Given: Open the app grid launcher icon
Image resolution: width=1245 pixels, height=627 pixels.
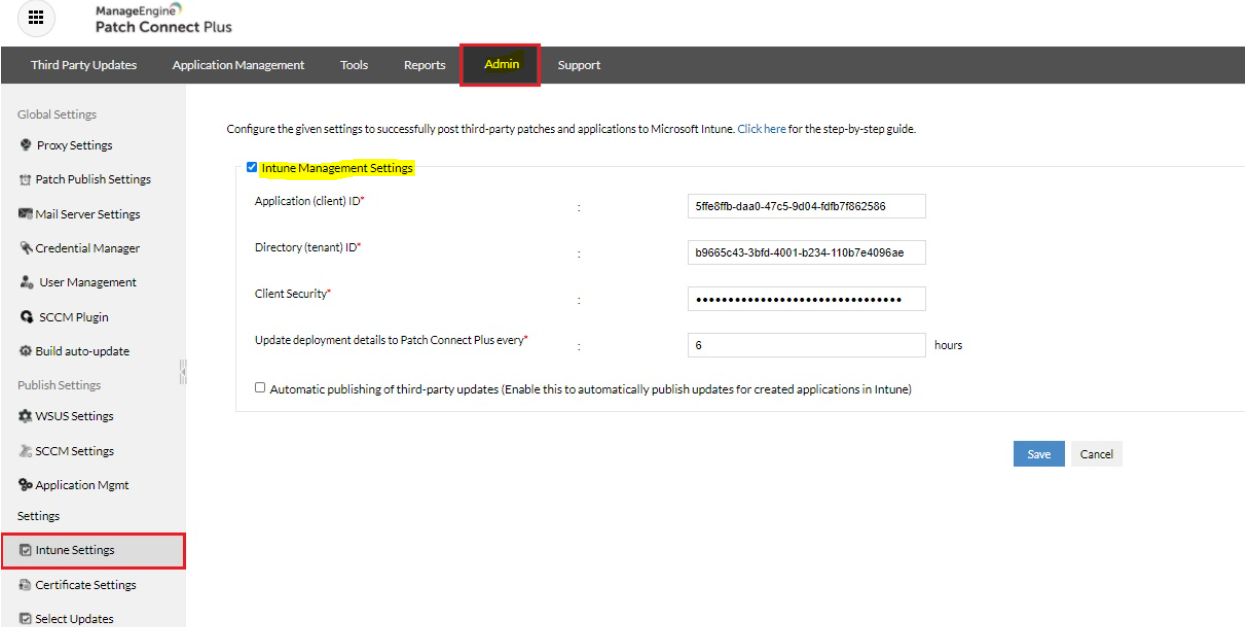Looking at the screenshot, I should point(35,18).
